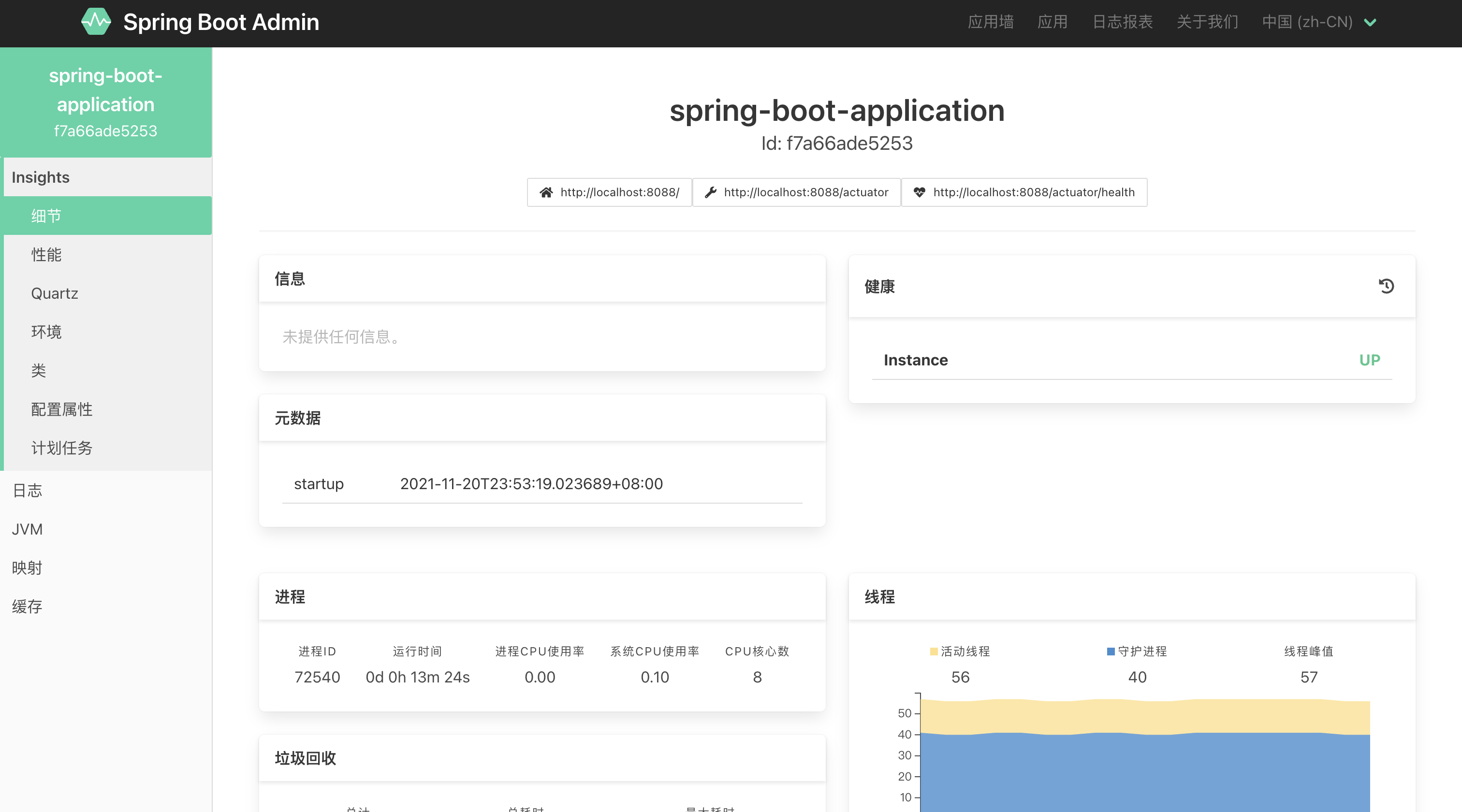Expand the JVM sidebar section
Screen dimensions: 1462x812
click(x=27, y=529)
